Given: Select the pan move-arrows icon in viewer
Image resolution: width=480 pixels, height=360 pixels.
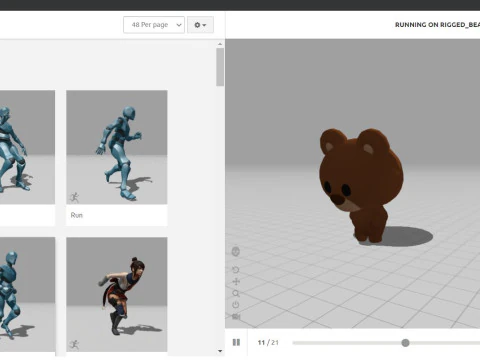Looking at the screenshot, I should coord(236,282).
